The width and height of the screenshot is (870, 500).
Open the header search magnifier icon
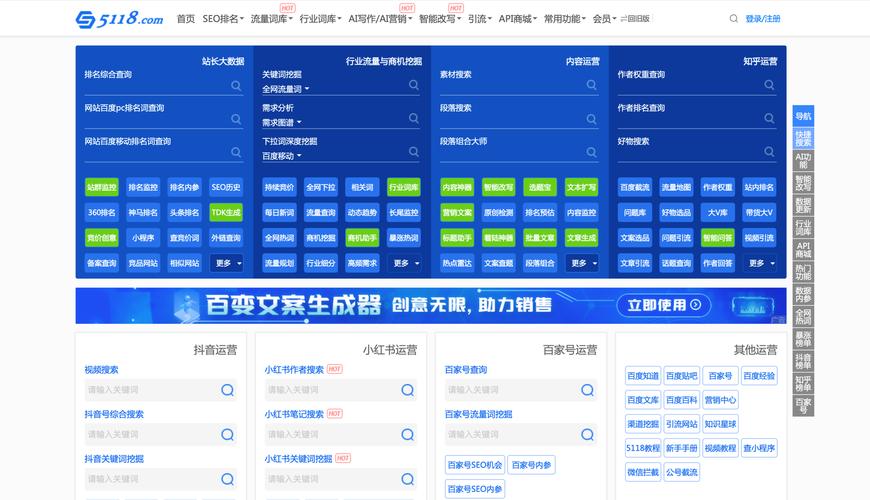coord(734,19)
